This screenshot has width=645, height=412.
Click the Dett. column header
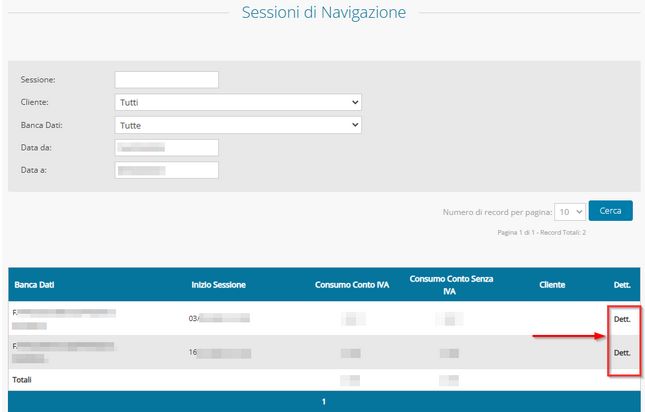(x=621, y=285)
